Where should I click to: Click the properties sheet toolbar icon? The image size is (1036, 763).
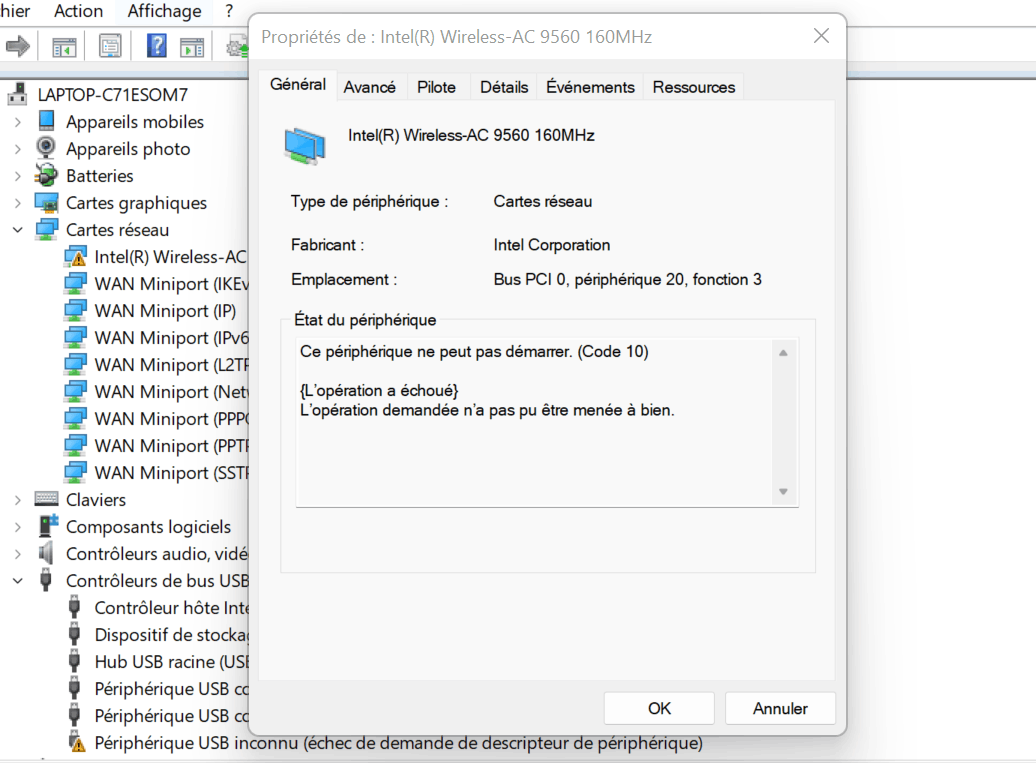coord(110,46)
